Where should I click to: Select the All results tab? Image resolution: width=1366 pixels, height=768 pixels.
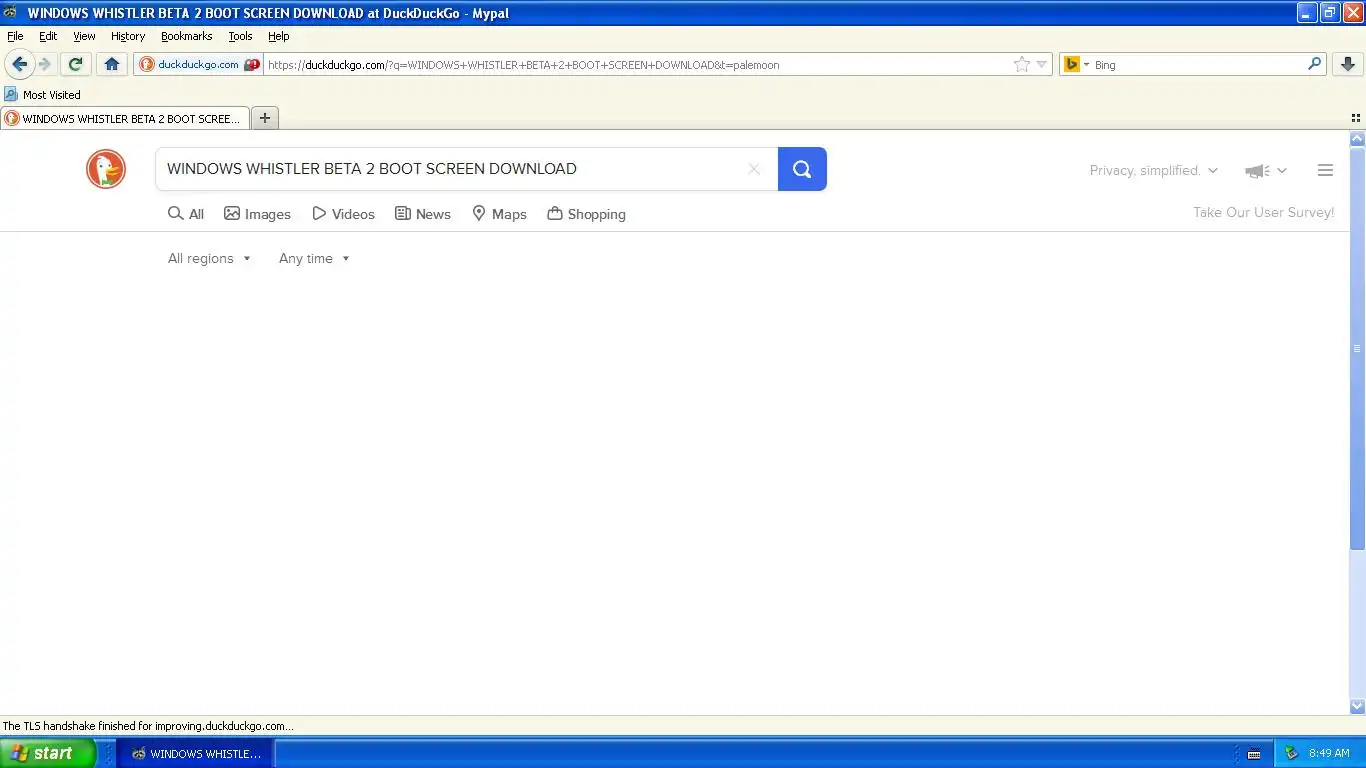click(x=186, y=214)
